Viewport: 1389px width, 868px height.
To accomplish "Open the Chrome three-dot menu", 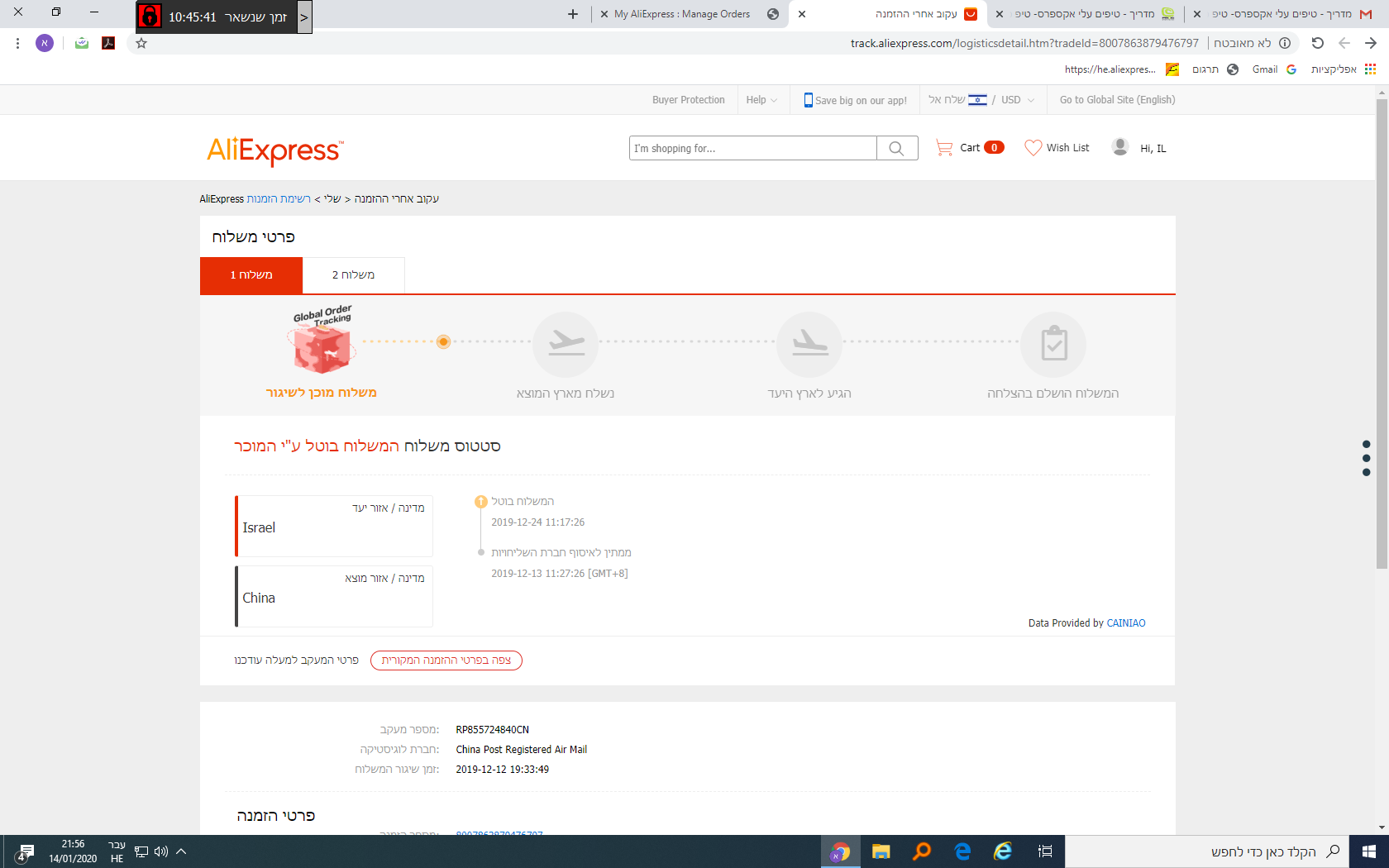I will (x=17, y=43).
